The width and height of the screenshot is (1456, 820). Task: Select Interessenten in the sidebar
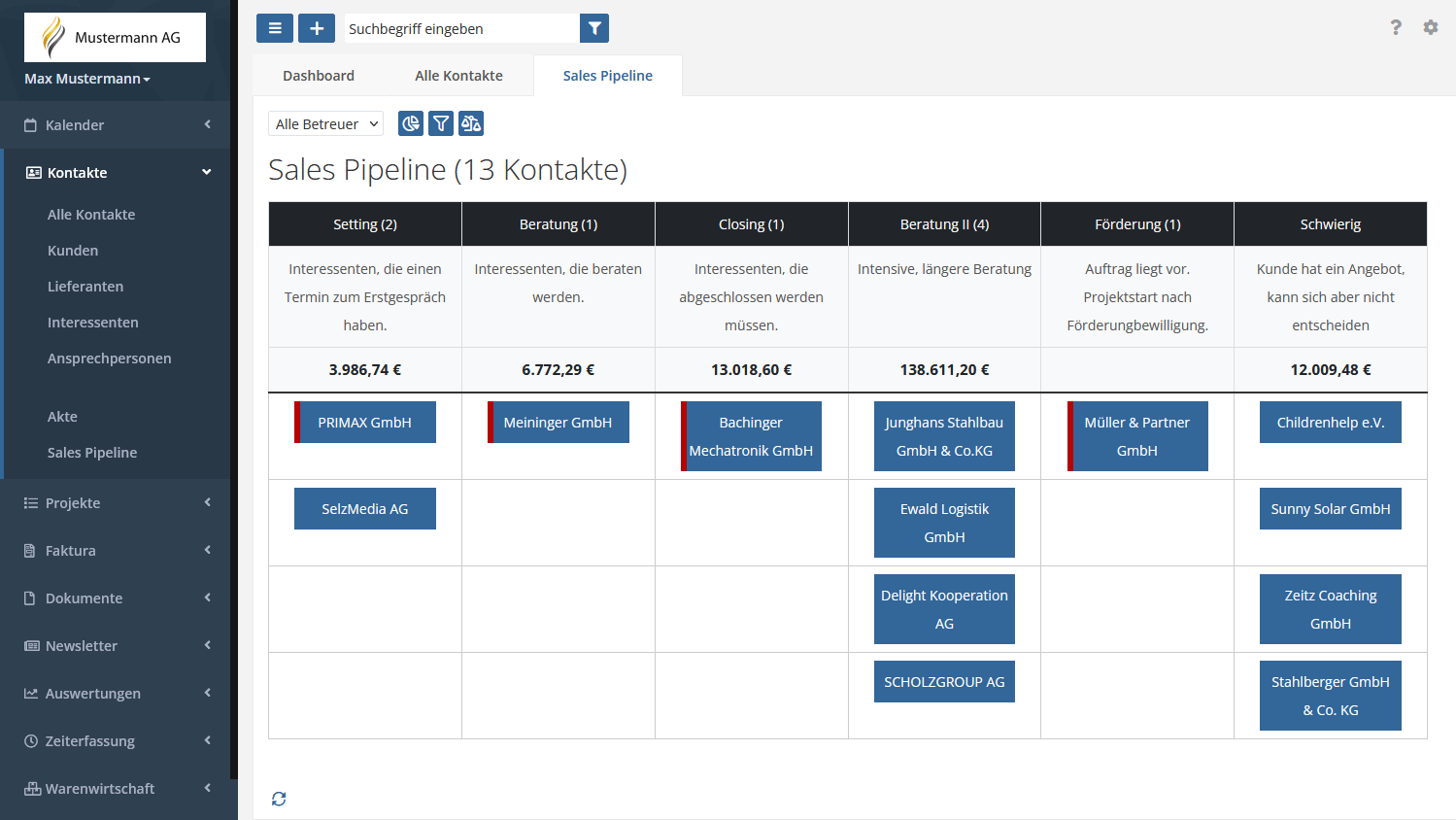(93, 323)
